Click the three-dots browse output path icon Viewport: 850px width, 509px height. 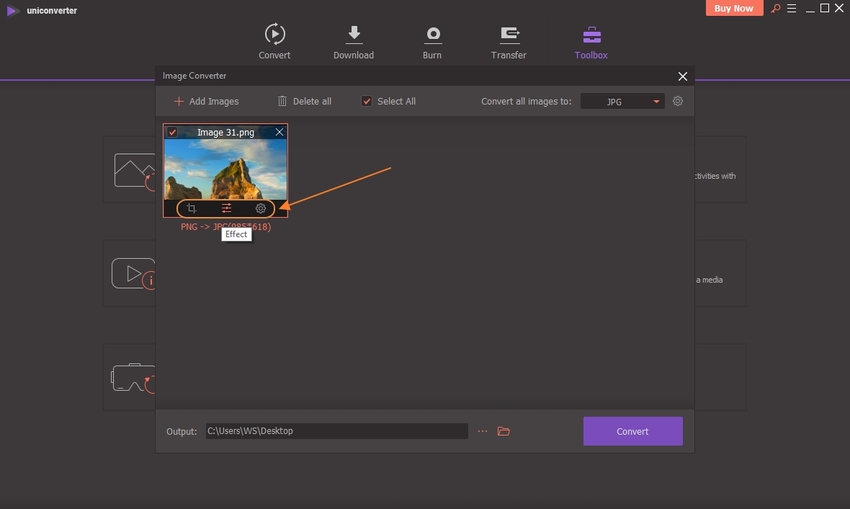pyautogui.click(x=483, y=431)
